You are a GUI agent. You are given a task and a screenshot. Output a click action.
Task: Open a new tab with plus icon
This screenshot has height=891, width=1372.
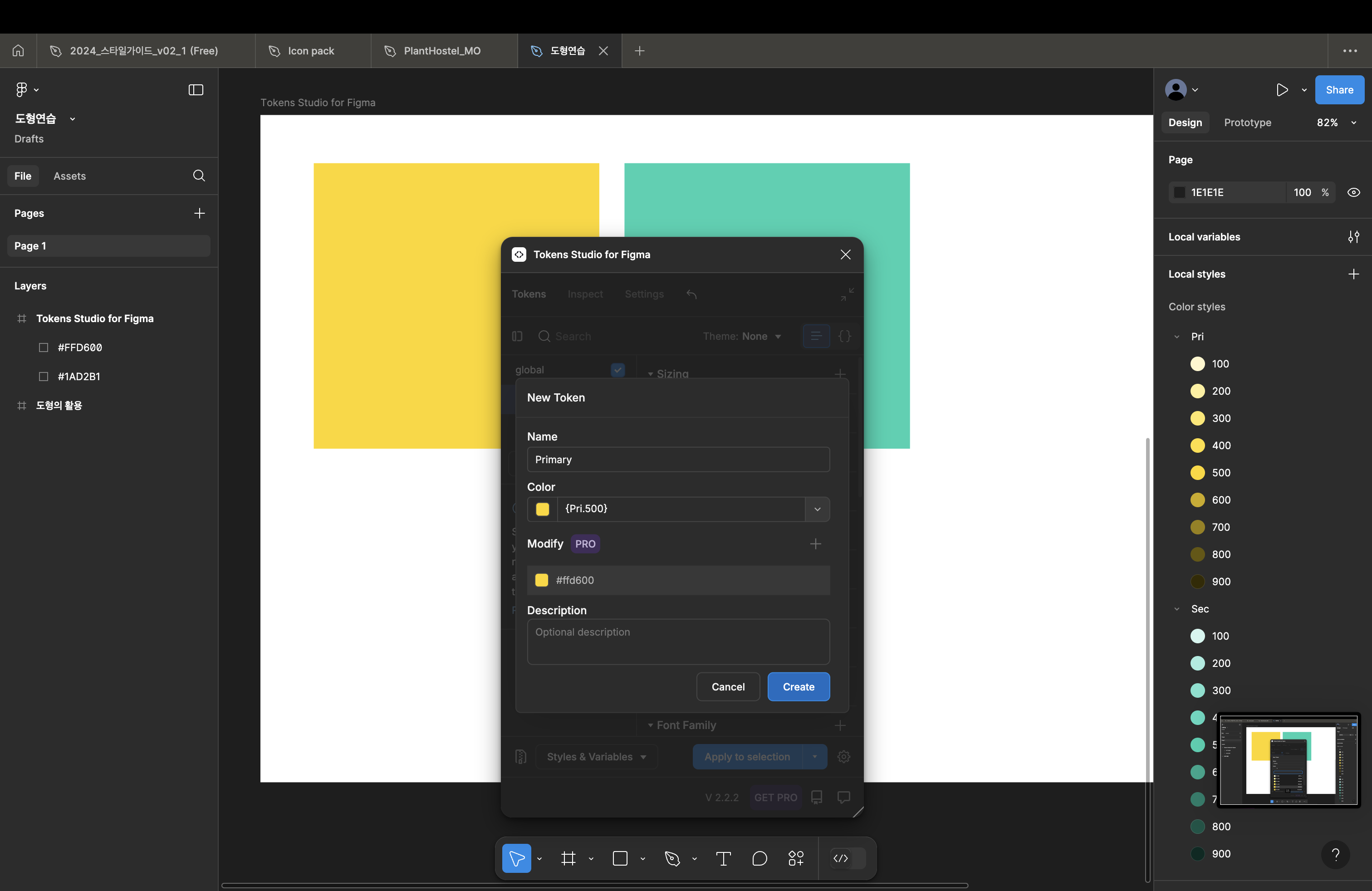(x=639, y=51)
